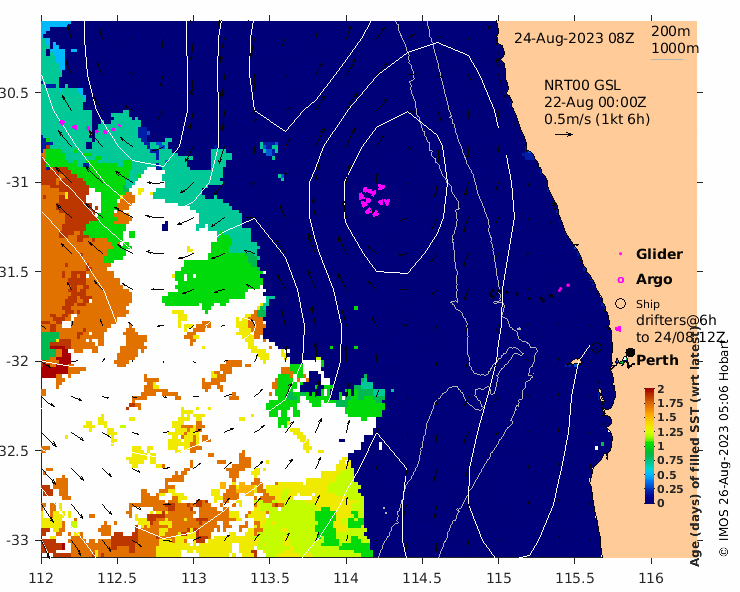
Task: Click the colorbar tick label '2'
Action: pos(661,389)
